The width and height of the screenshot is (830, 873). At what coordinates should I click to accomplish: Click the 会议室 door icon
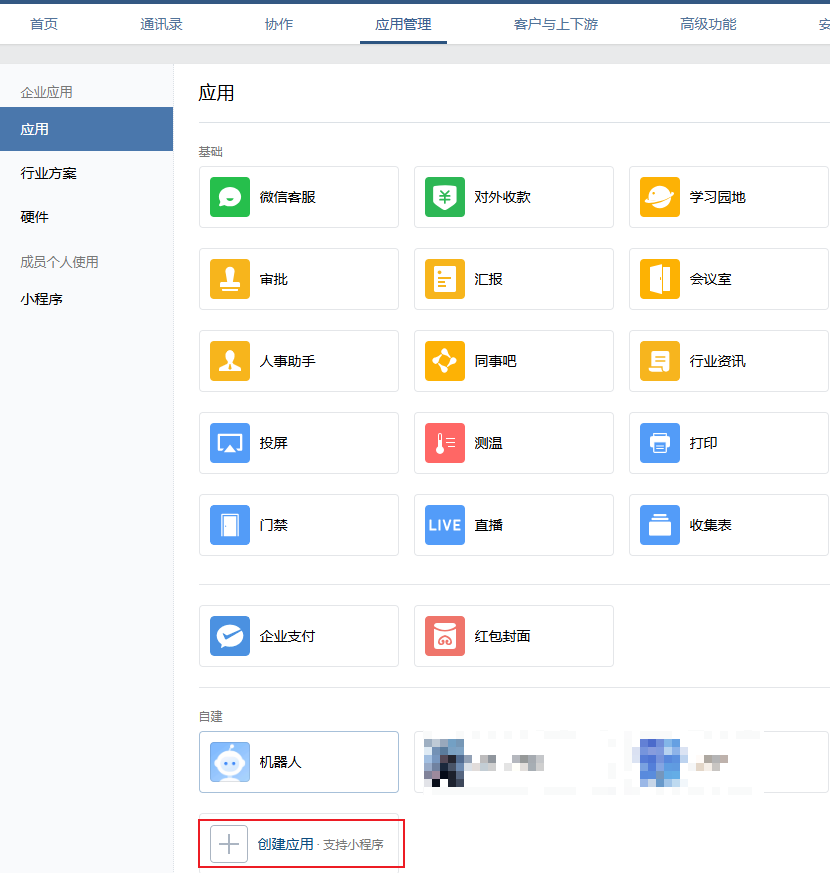coord(660,279)
